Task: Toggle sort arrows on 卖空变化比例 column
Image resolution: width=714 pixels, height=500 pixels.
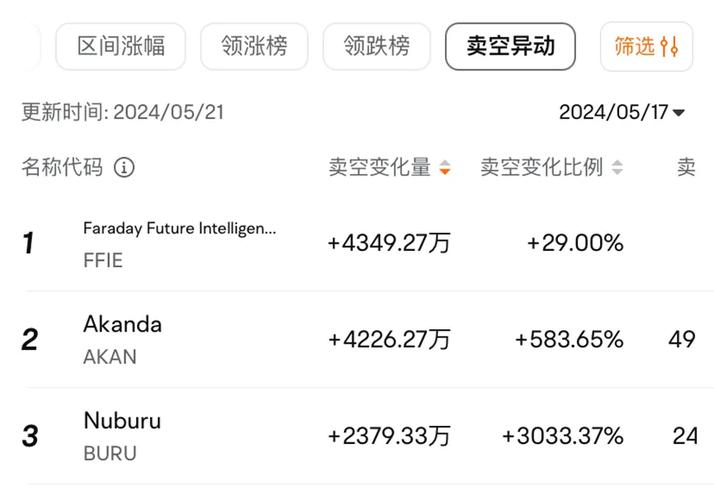Action: pyautogui.click(x=617, y=168)
